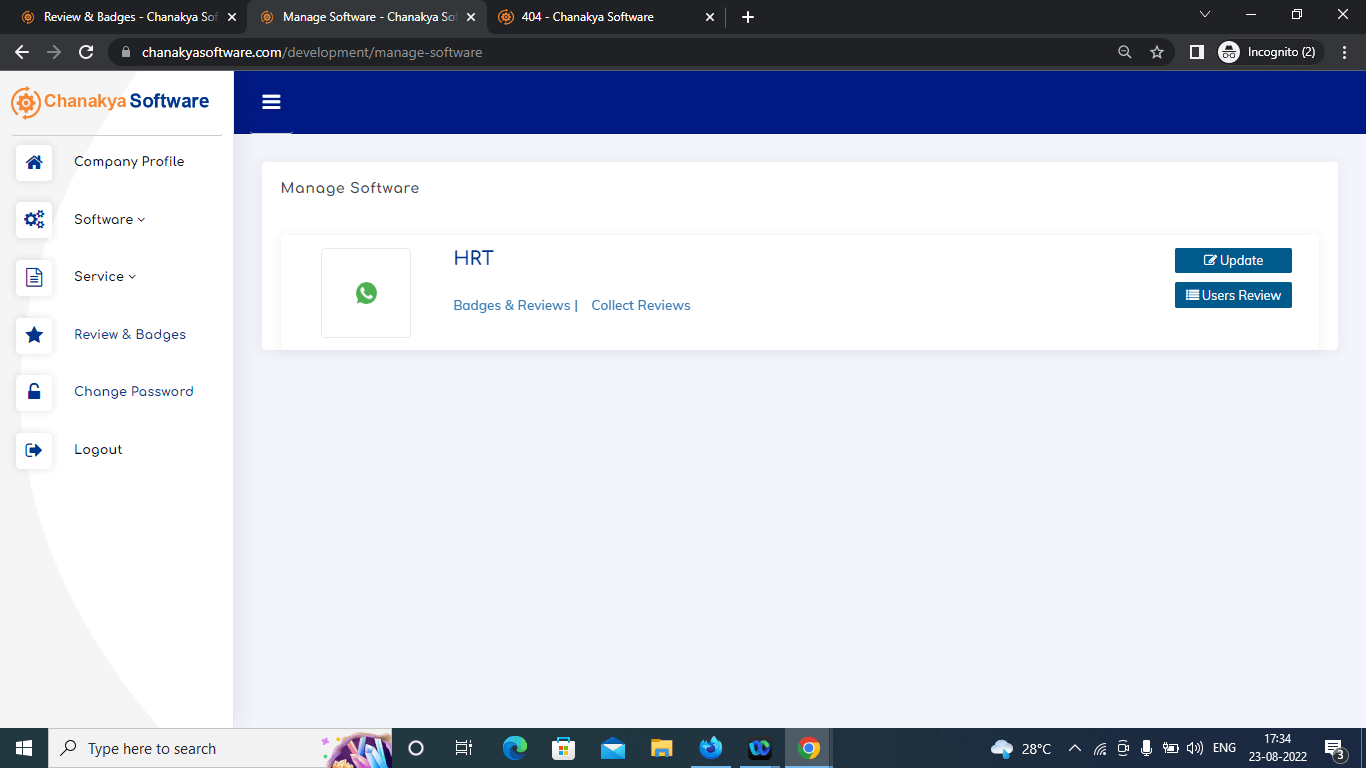Viewport: 1366px width, 768px height.
Task: Close the 404 - Chanakya Software tab
Action: point(710,17)
